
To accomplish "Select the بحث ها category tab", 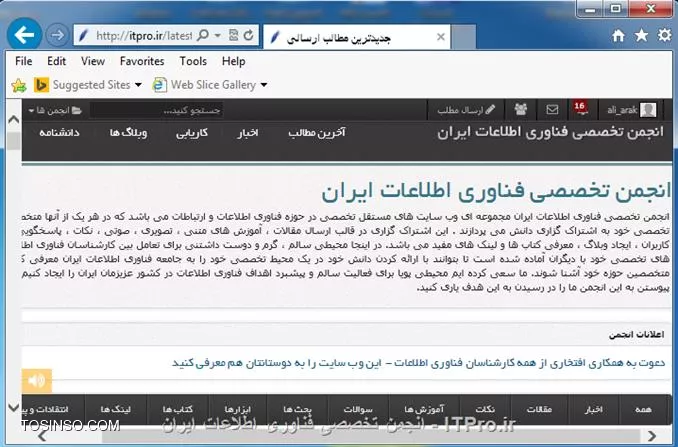I will 297,409.
